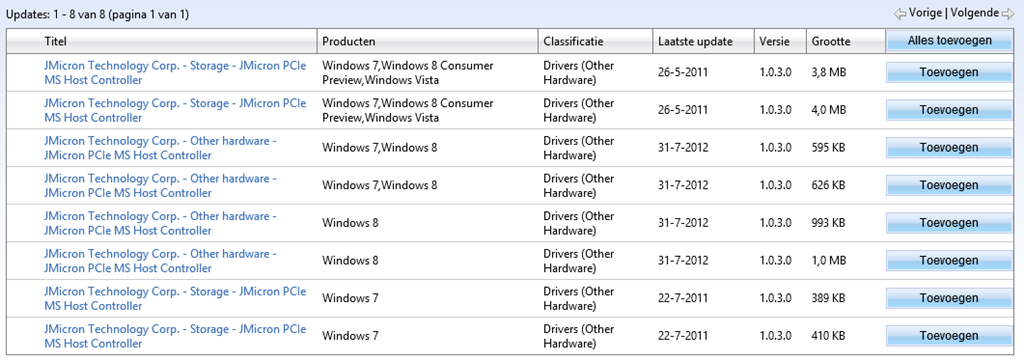Image resolution: width=1024 pixels, height=361 pixels.
Task: Click the right arrow icon beside Volgende
Action: pos(1007,13)
